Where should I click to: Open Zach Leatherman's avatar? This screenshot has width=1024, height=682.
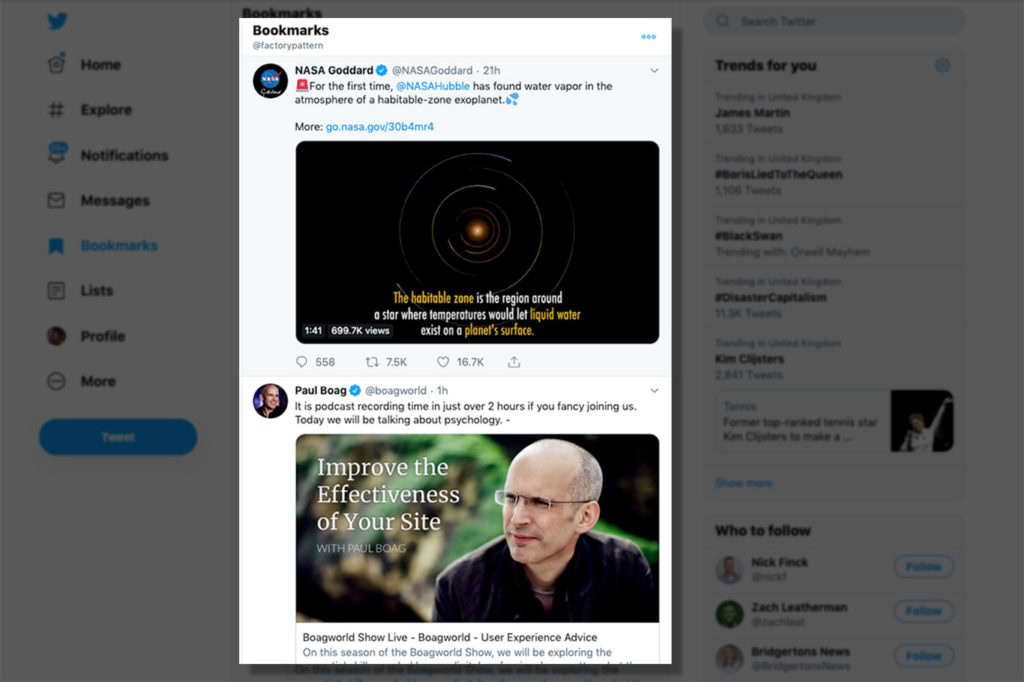click(x=729, y=614)
